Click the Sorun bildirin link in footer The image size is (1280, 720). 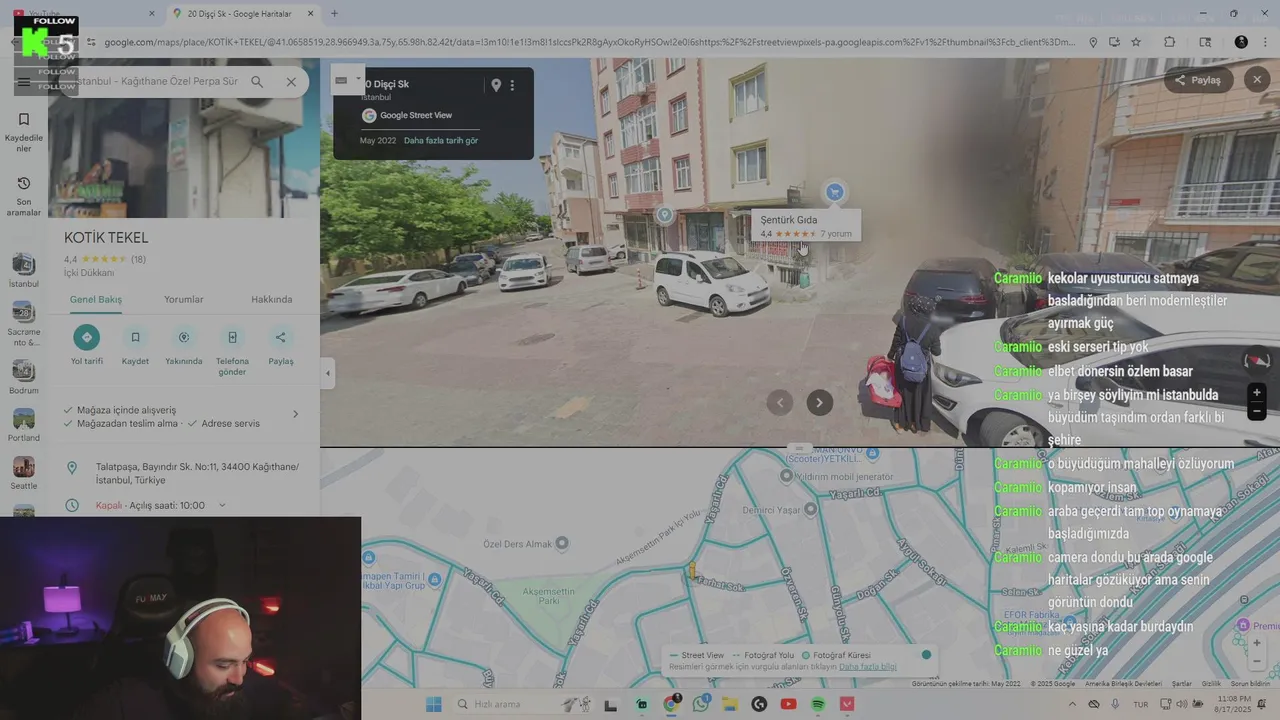coord(1250,684)
